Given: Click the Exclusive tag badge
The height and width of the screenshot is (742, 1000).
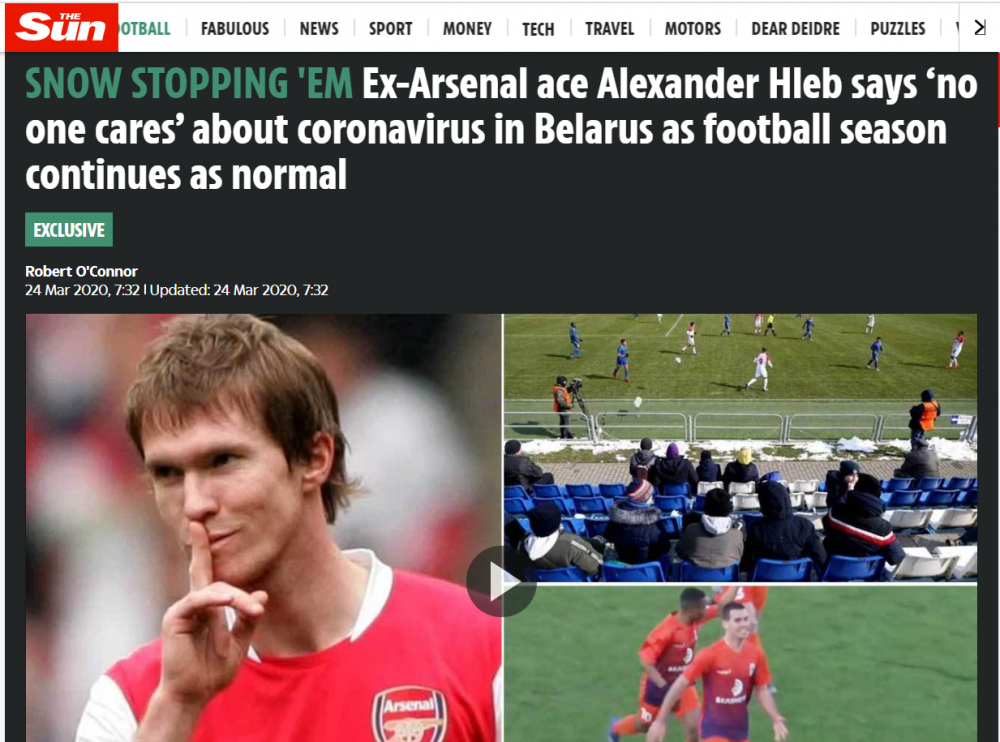Looking at the screenshot, I should click(69, 230).
